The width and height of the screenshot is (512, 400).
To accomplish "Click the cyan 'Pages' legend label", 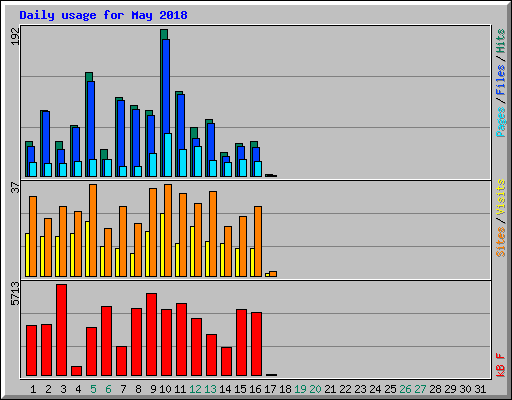I will (x=500, y=122).
